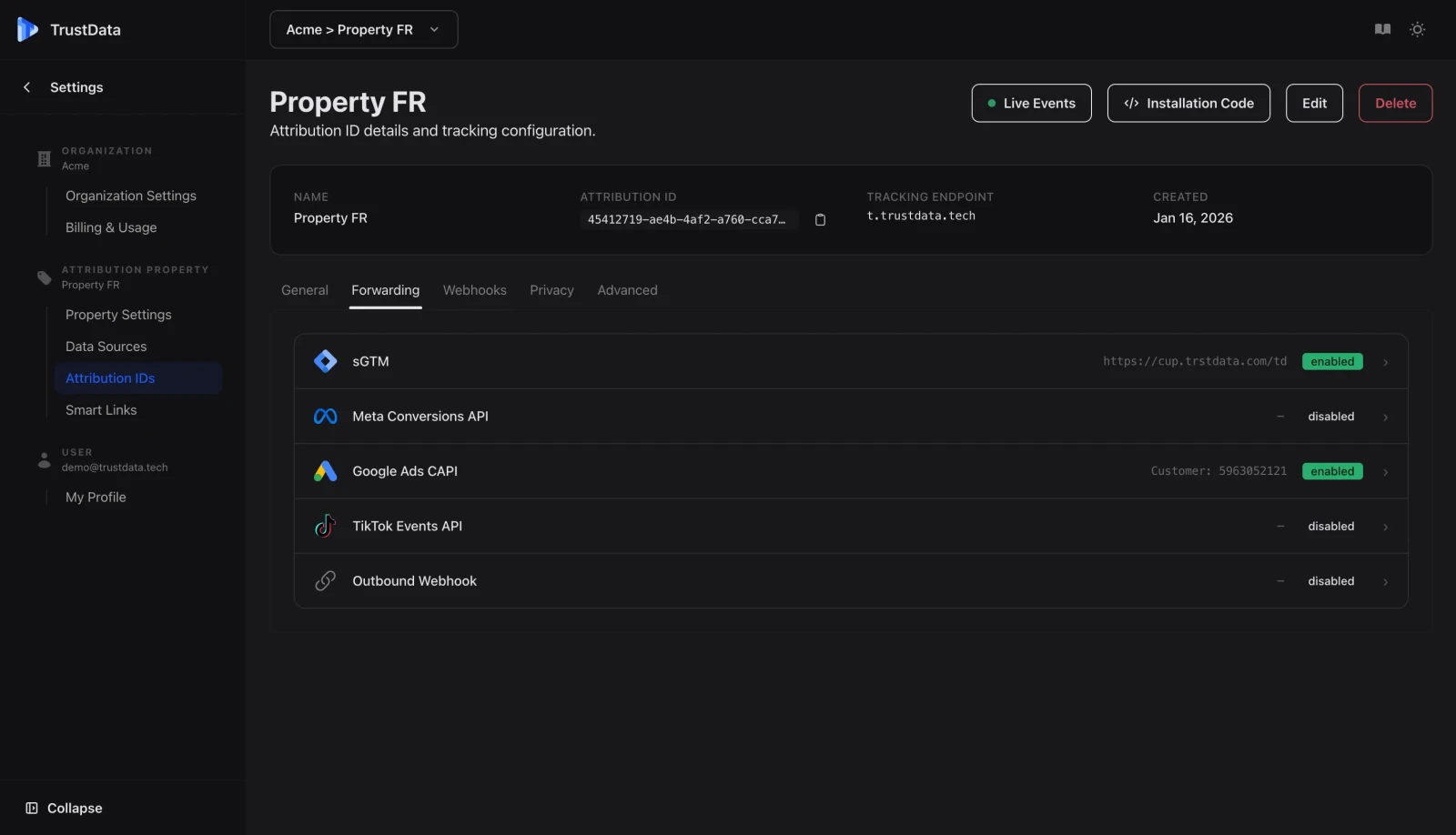Click Customer: 5963052121 text
Image resolution: width=1456 pixels, height=835 pixels.
click(x=1218, y=471)
